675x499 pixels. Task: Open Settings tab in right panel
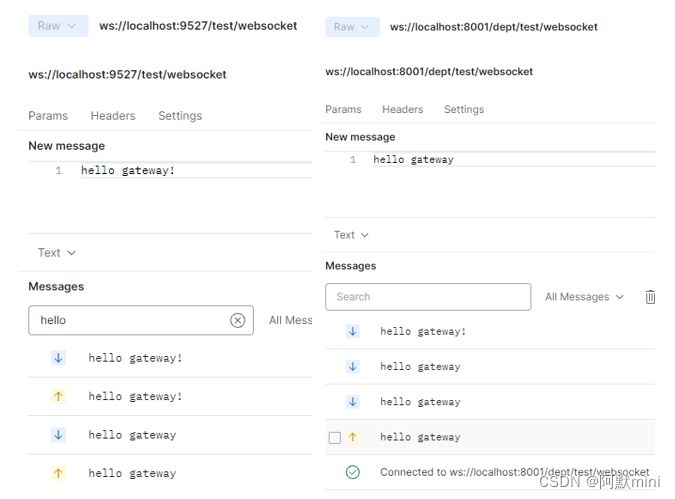pos(464,109)
